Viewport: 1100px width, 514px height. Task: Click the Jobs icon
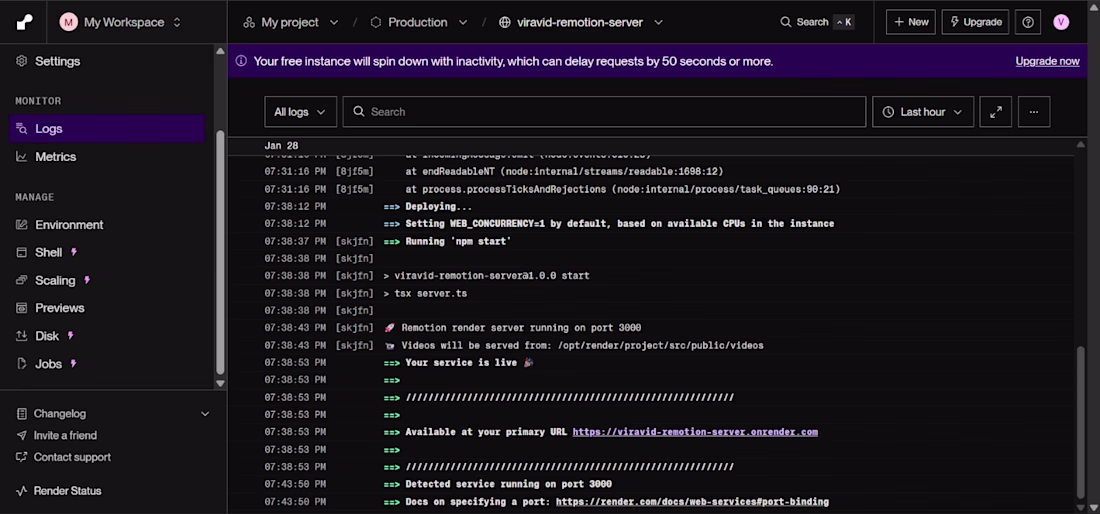pyautogui.click(x=22, y=364)
